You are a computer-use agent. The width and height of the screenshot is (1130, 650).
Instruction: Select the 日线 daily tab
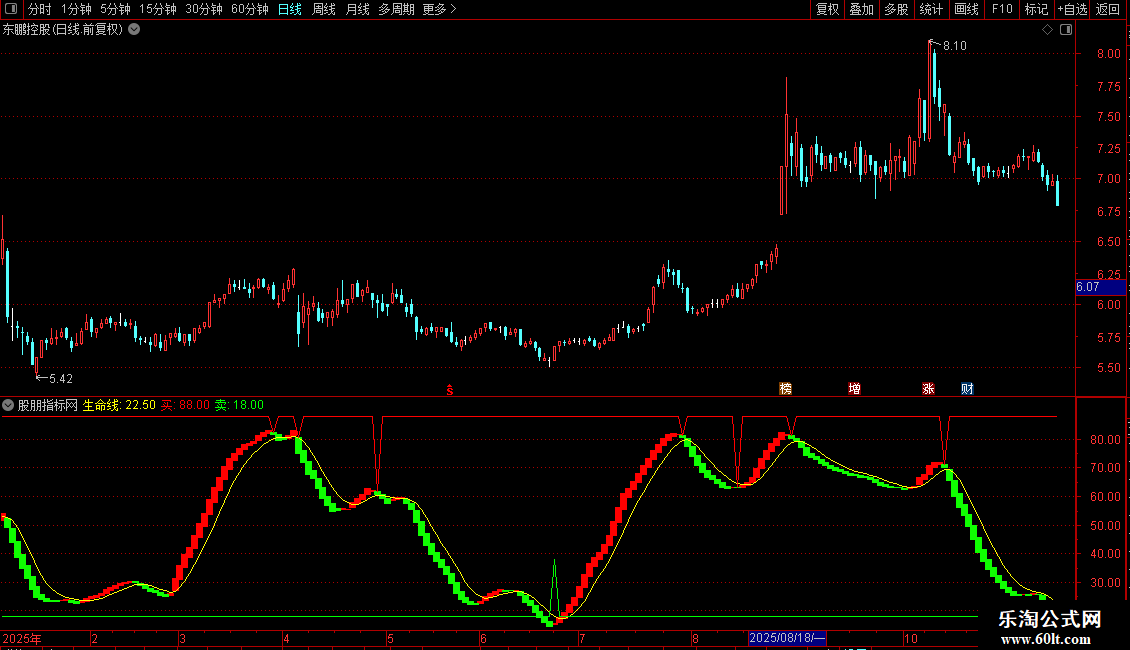290,9
